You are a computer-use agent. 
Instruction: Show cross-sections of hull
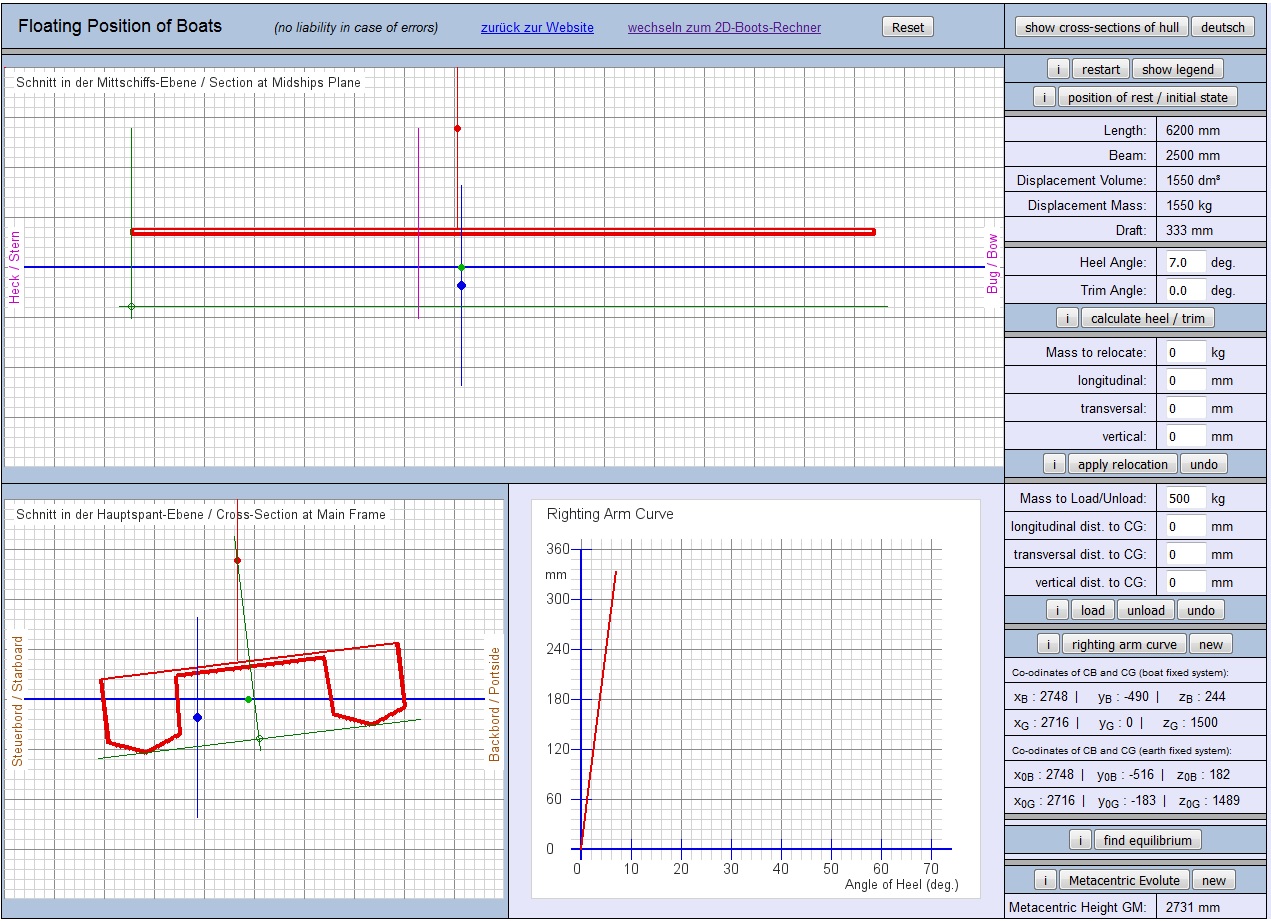coord(1101,27)
